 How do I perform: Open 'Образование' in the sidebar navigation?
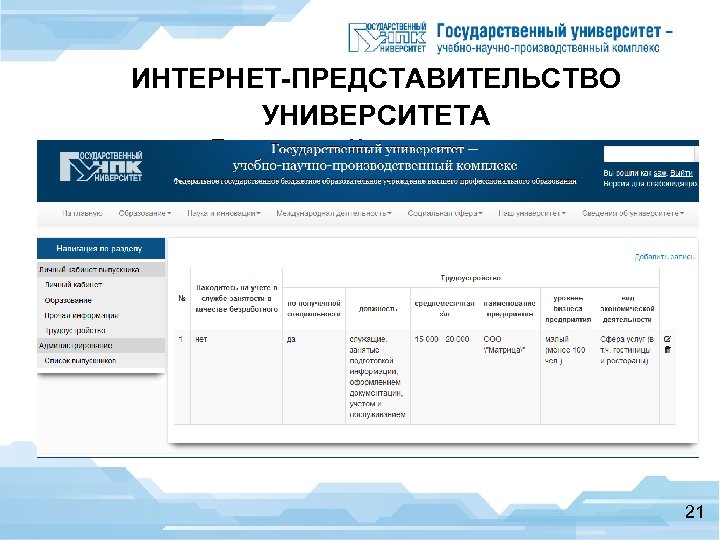pyautogui.click(x=68, y=300)
